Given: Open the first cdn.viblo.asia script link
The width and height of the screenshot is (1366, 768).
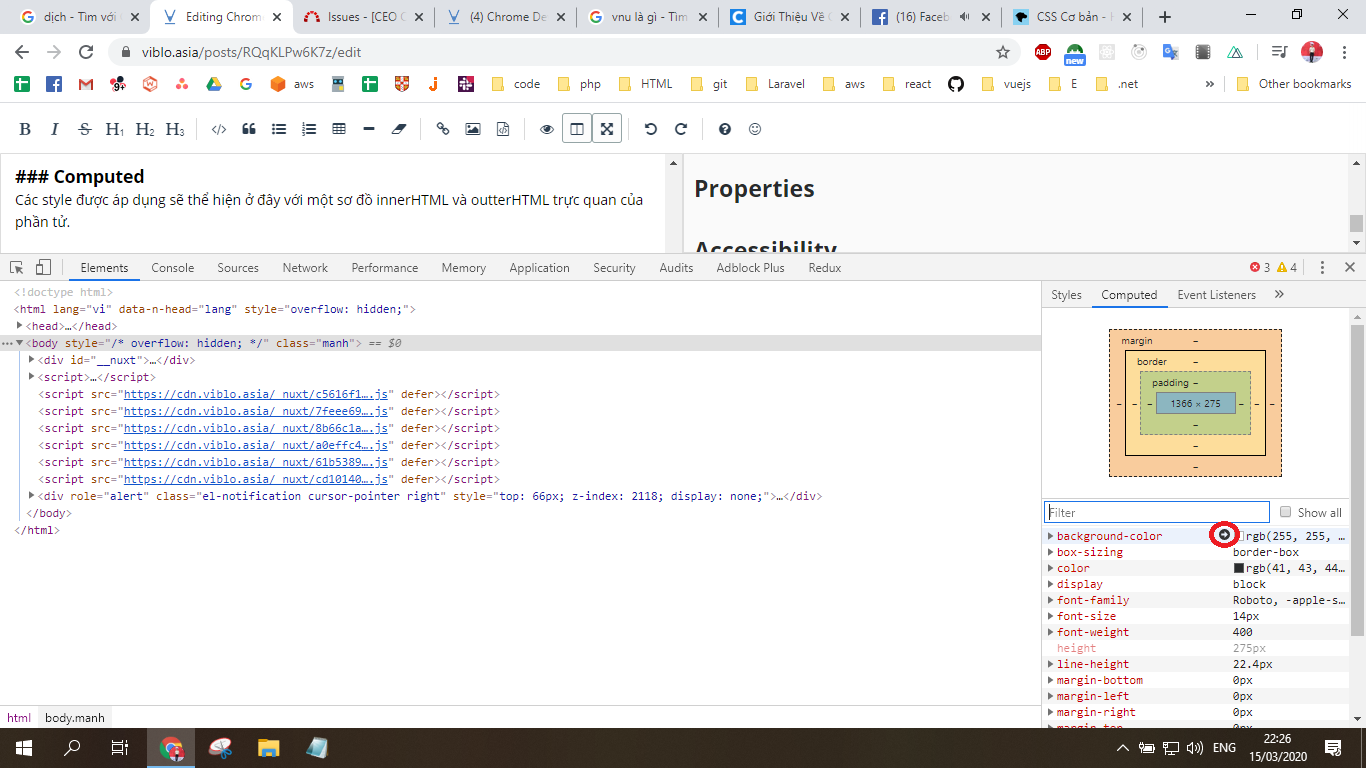Looking at the screenshot, I should pyautogui.click(x=255, y=394).
